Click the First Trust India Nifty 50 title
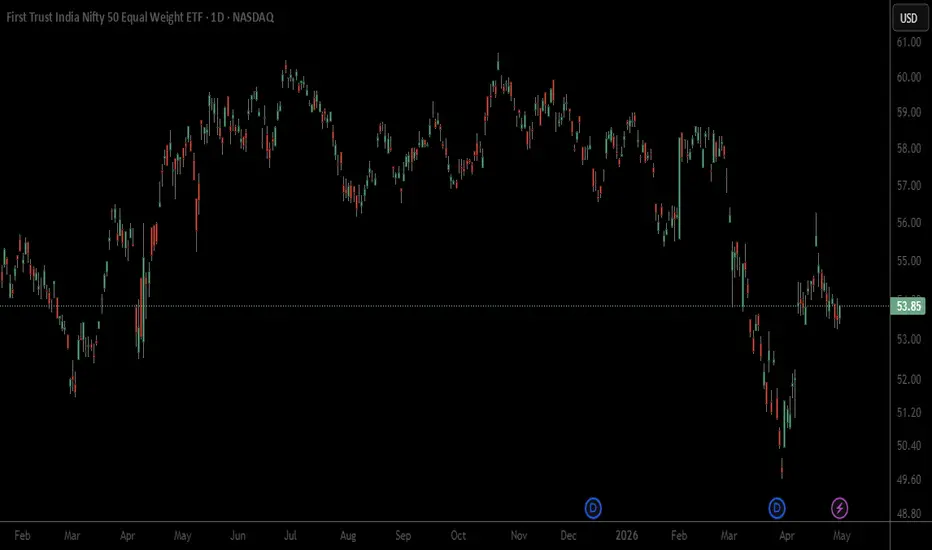Image resolution: width=932 pixels, height=550 pixels. (x=140, y=17)
